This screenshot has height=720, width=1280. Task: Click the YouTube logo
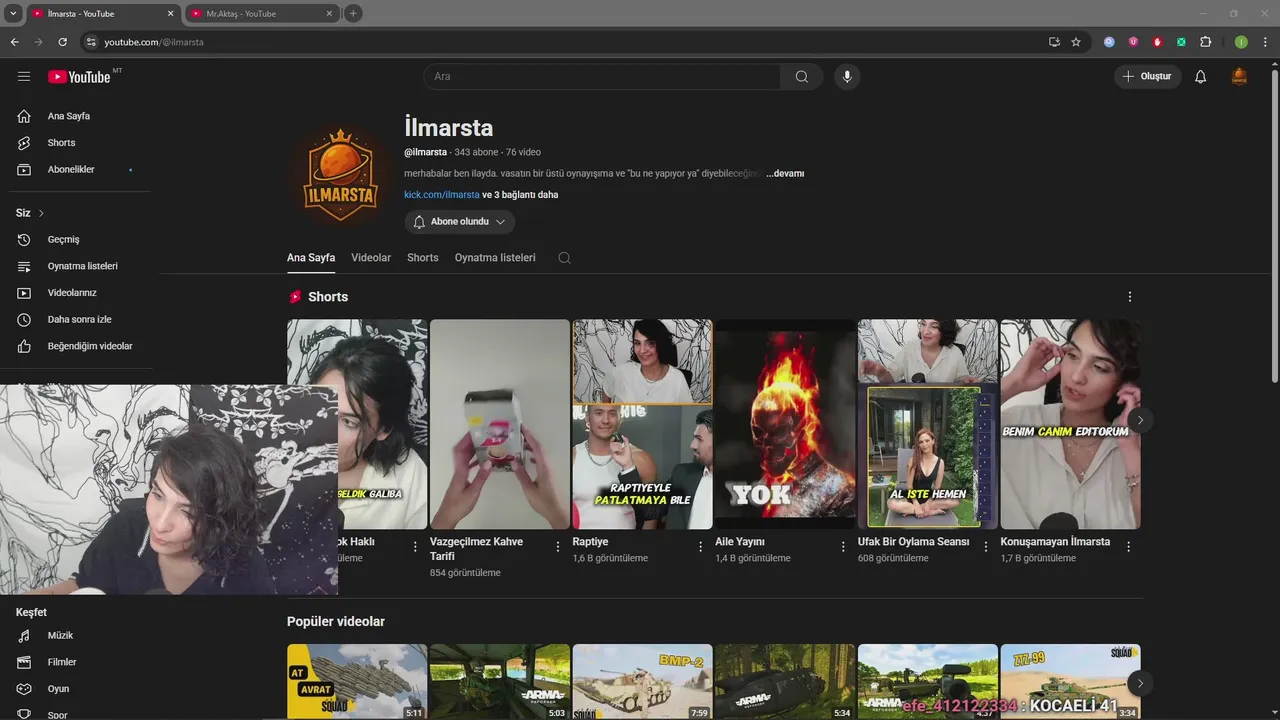(x=79, y=77)
